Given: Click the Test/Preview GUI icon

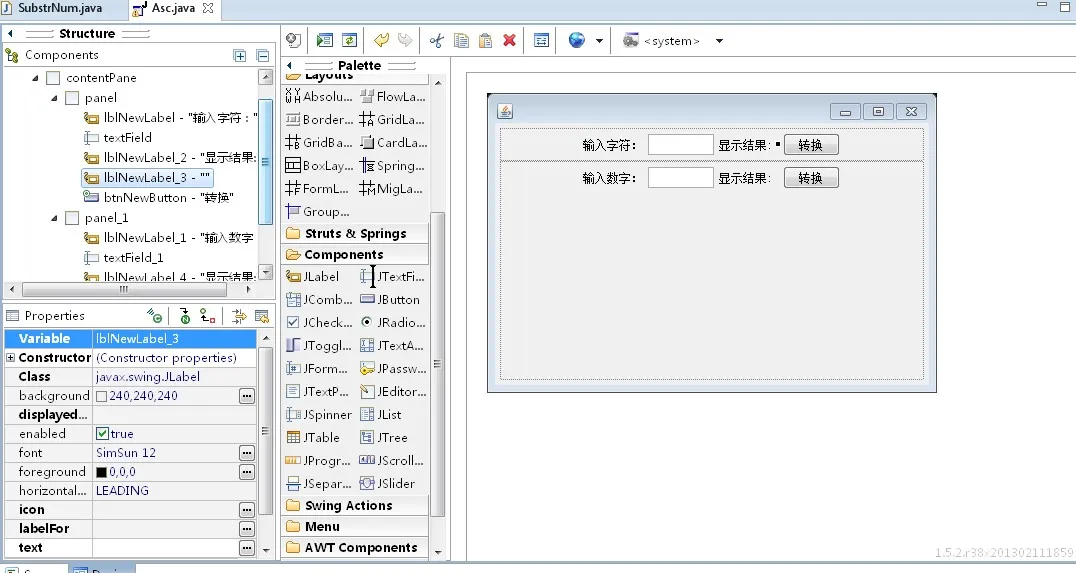Looking at the screenshot, I should 294,41.
